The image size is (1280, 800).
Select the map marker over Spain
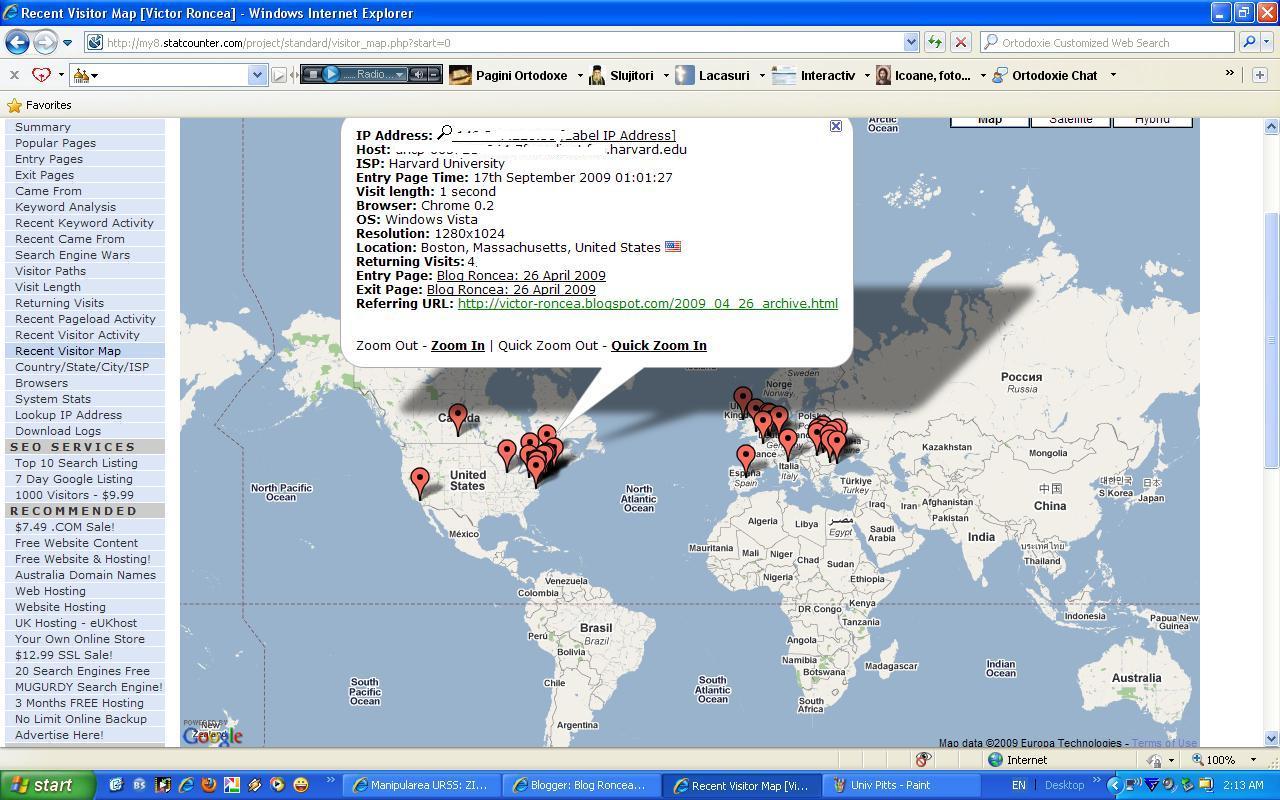tap(746, 459)
